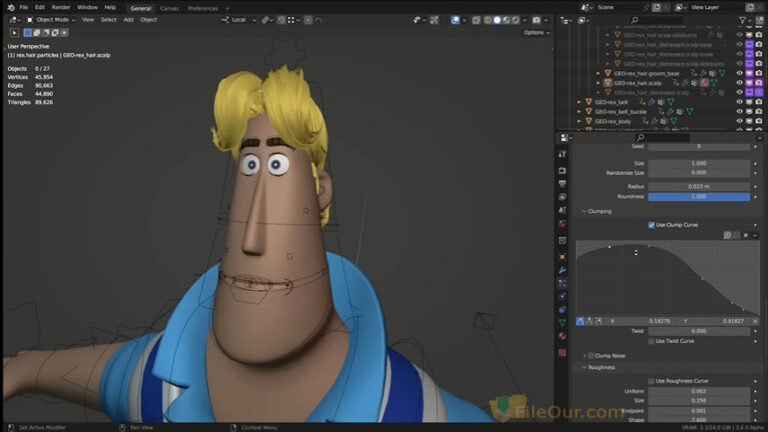Open the Particles properties tab icon
The height and width of the screenshot is (432, 768).
point(562,283)
